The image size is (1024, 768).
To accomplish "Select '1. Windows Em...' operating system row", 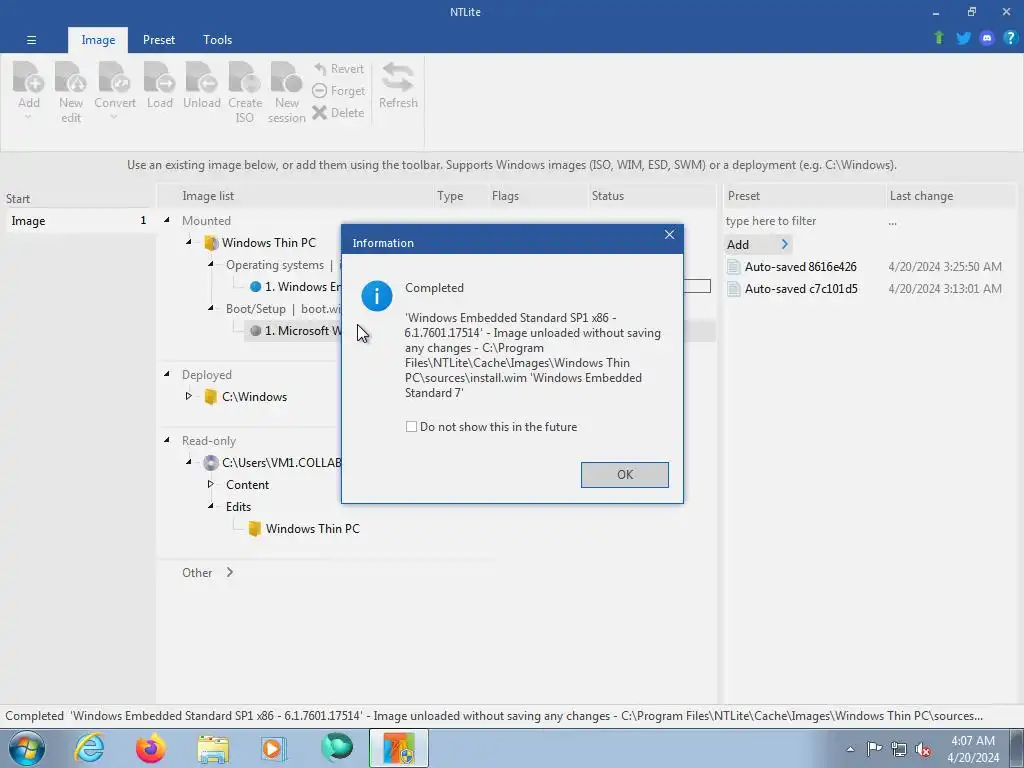I will [295, 287].
